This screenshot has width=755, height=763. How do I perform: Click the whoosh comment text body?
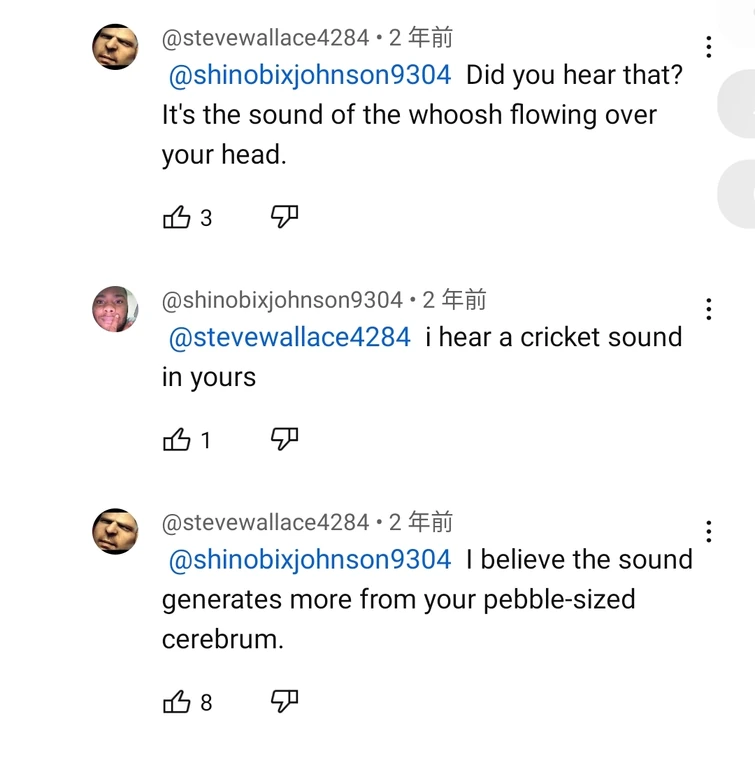tap(409, 116)
